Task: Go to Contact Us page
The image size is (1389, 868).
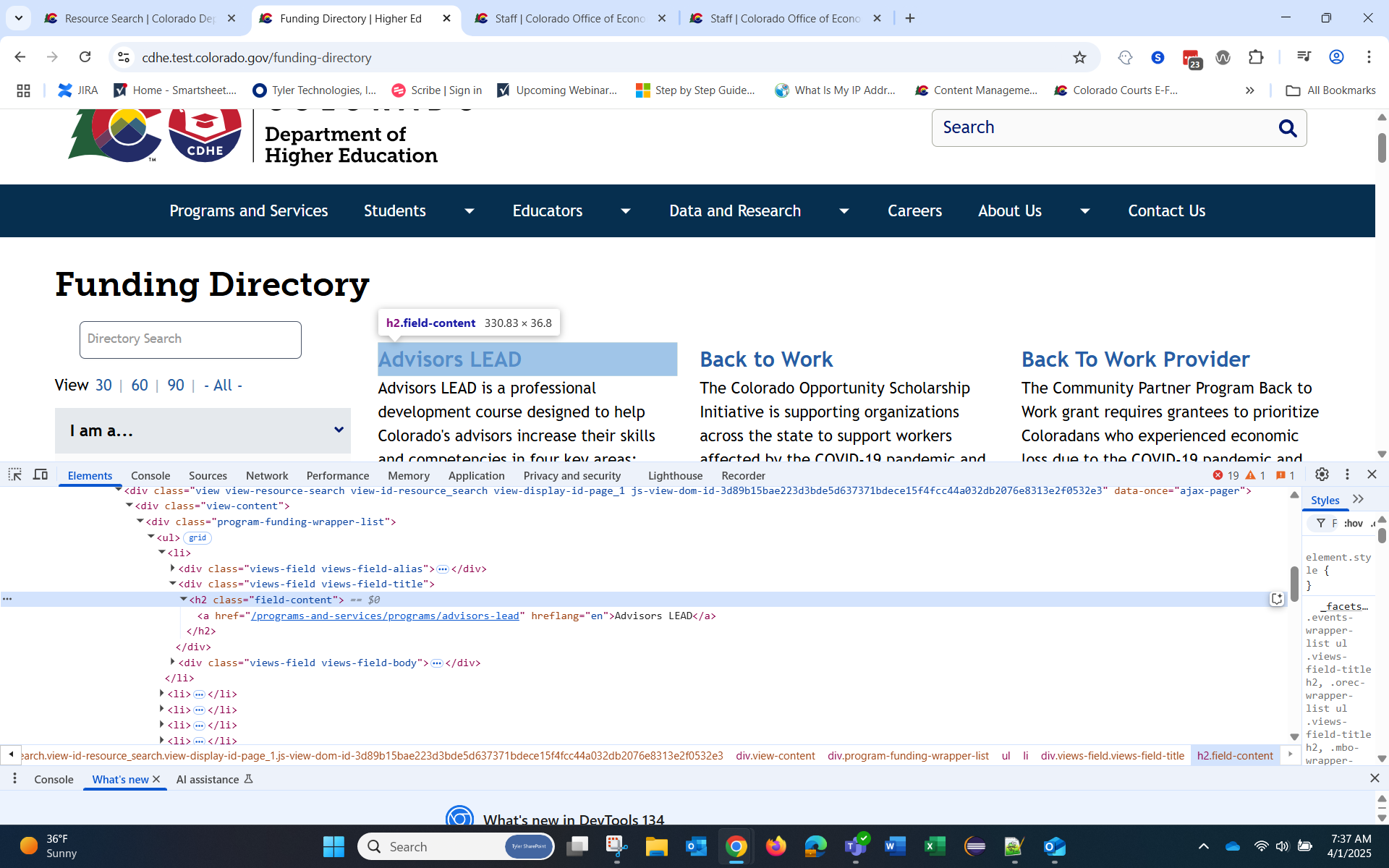Action: click(1166, 210)
